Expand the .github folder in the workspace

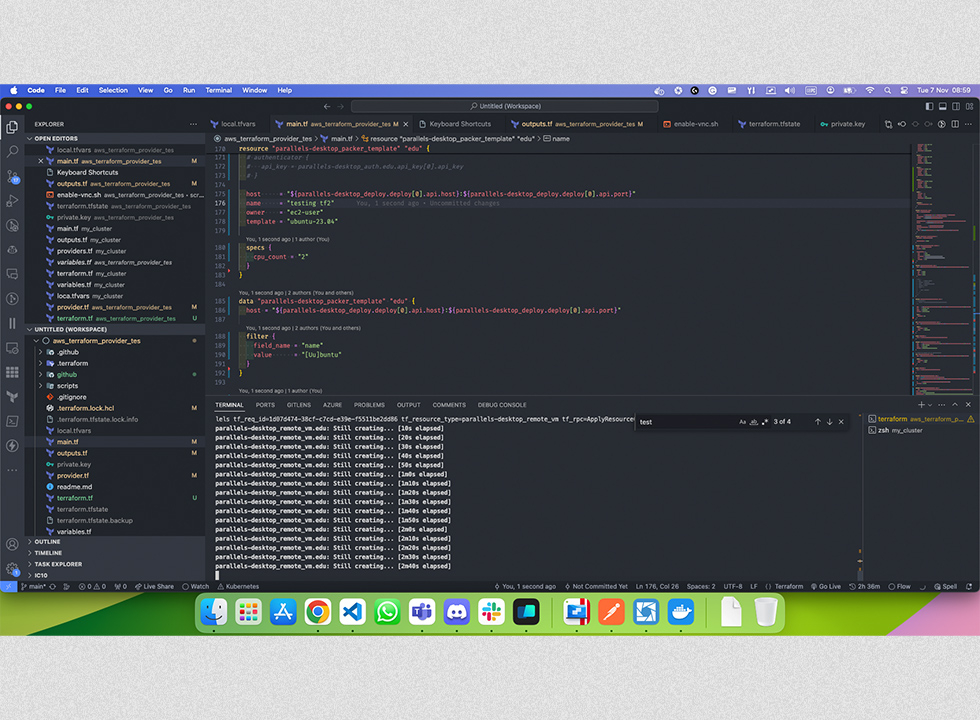(x=67, y=351)
